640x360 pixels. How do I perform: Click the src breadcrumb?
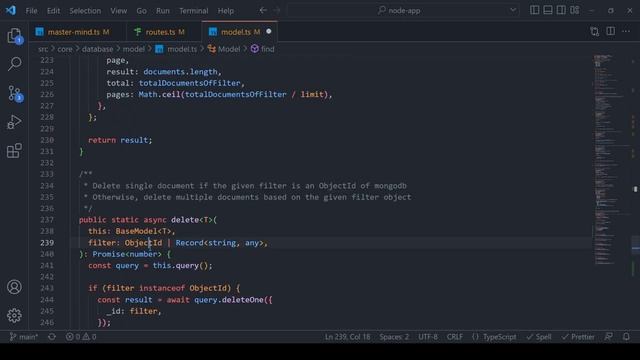click(43, 49)
